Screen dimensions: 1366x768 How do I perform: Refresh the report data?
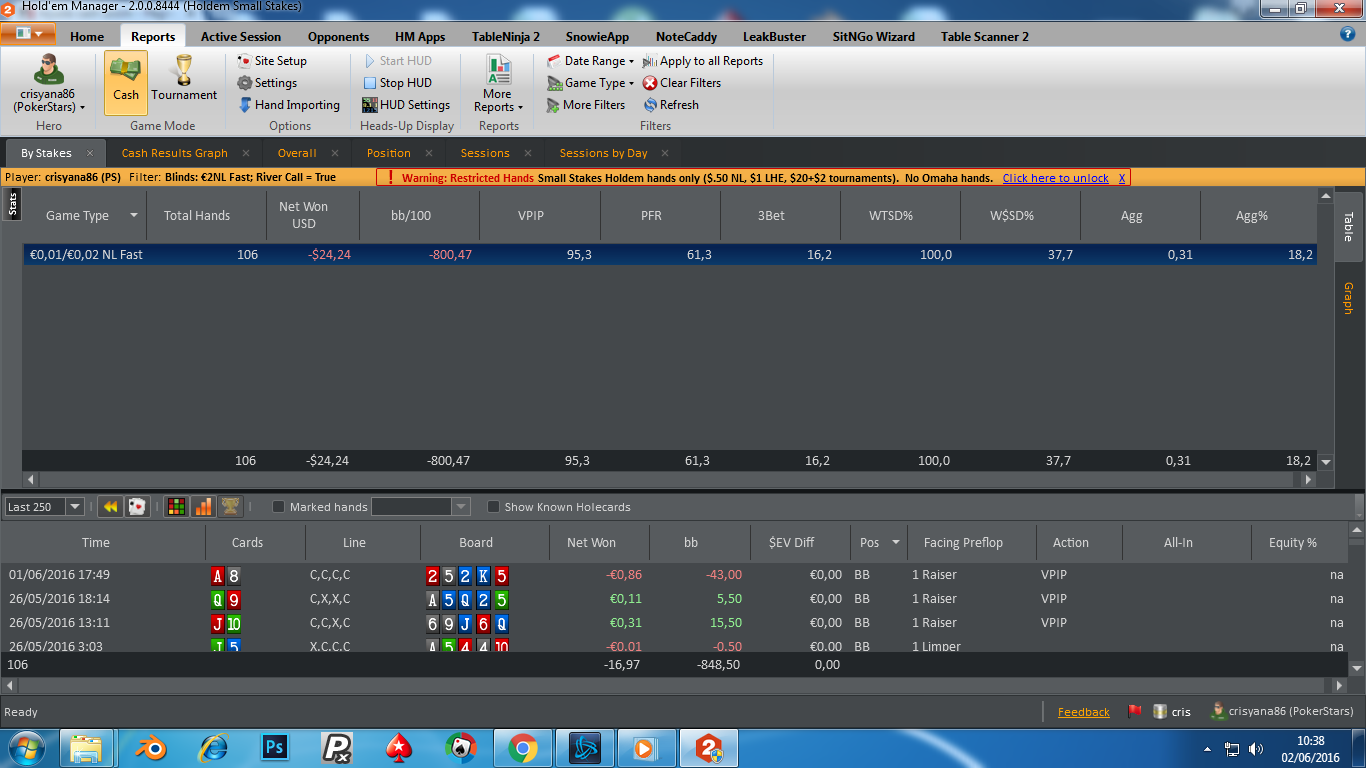click(x=671, y=105)
